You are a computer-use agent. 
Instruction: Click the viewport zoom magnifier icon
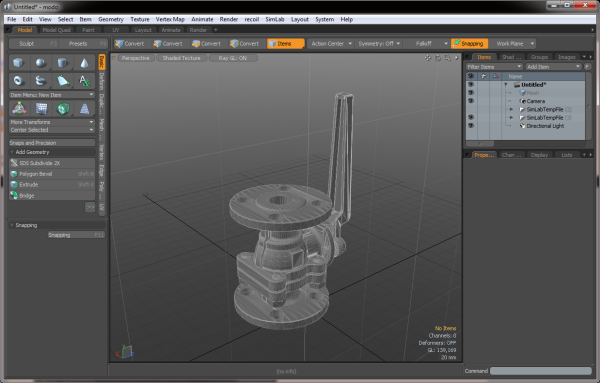tap(448, 58)
